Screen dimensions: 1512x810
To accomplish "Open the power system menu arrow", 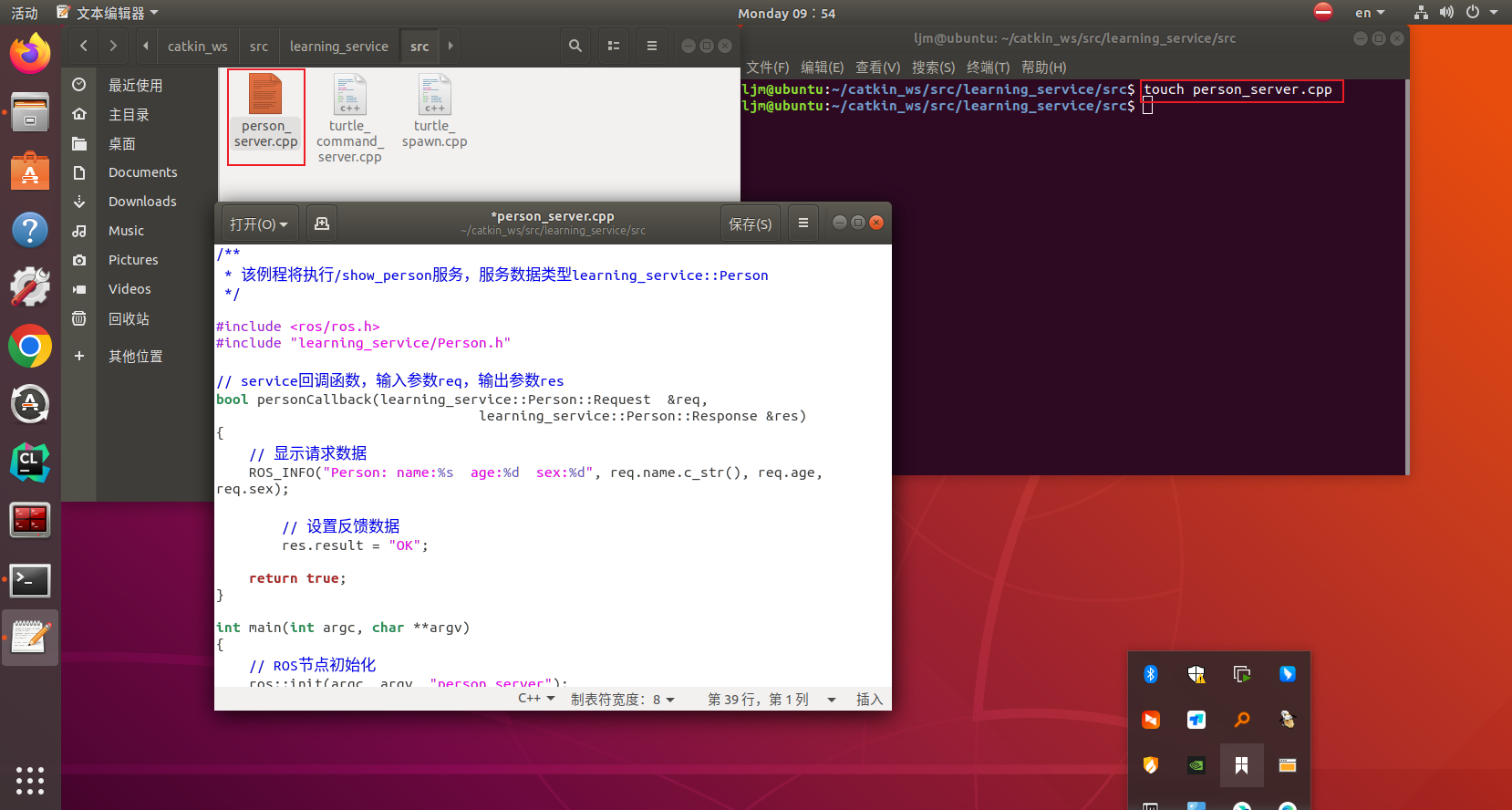I will click(1494, 12).
